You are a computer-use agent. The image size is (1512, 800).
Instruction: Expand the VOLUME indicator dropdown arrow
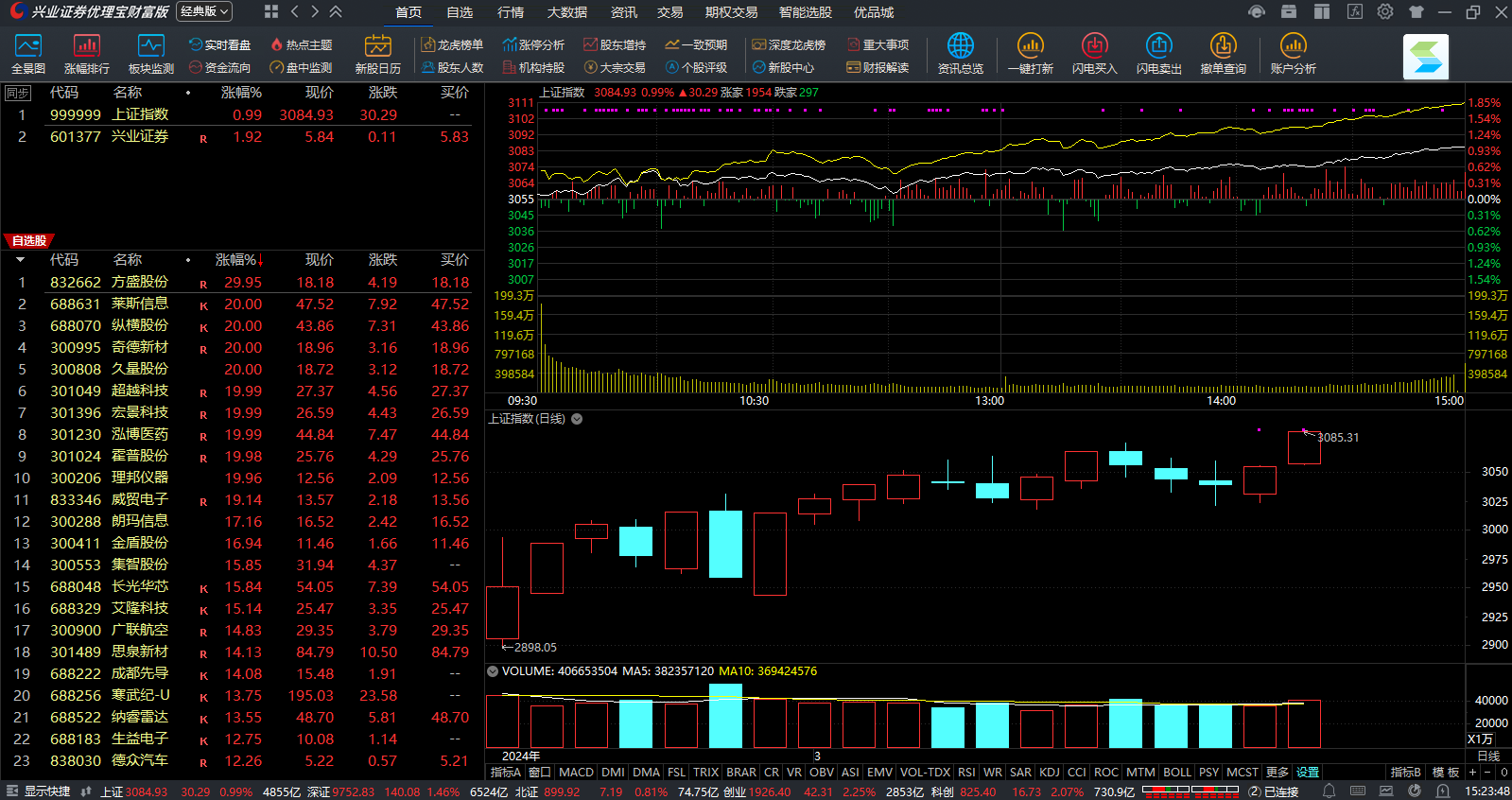coord(493,671)
